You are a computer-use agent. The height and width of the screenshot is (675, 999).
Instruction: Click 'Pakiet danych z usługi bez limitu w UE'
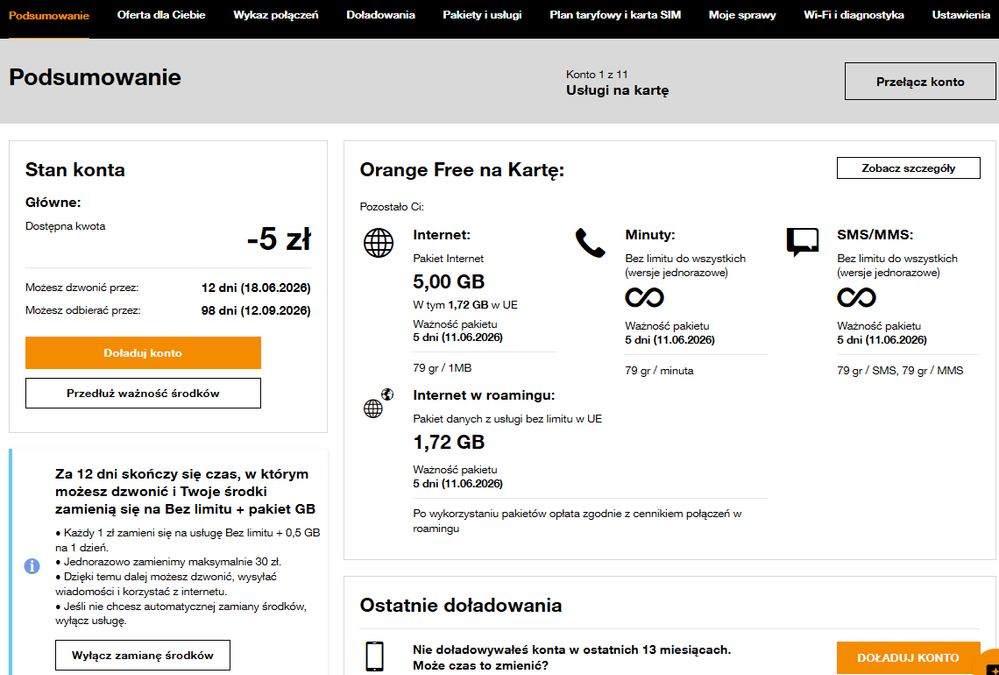507,419
